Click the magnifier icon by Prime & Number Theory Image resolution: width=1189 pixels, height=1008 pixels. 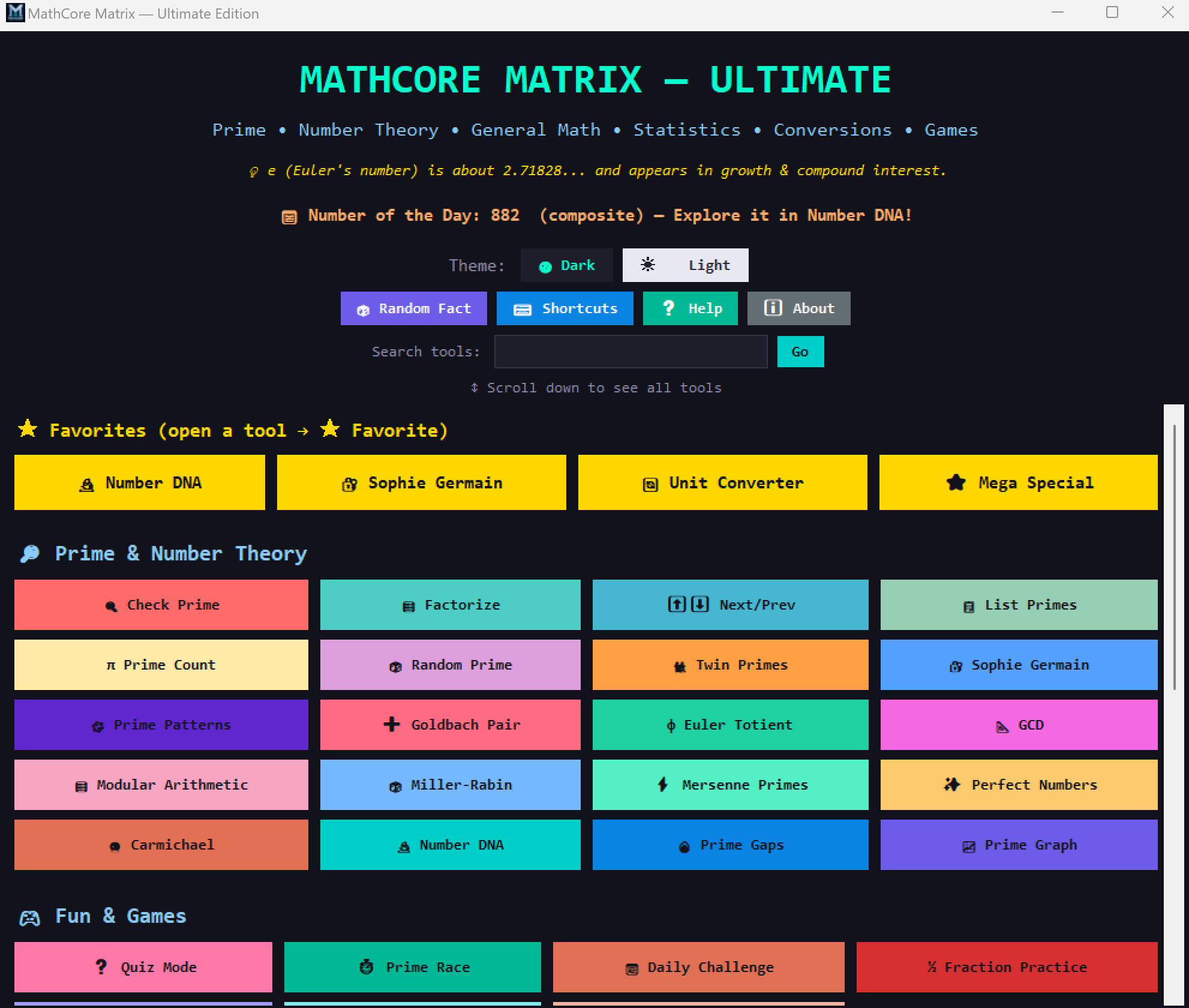(x=29, y=554)
